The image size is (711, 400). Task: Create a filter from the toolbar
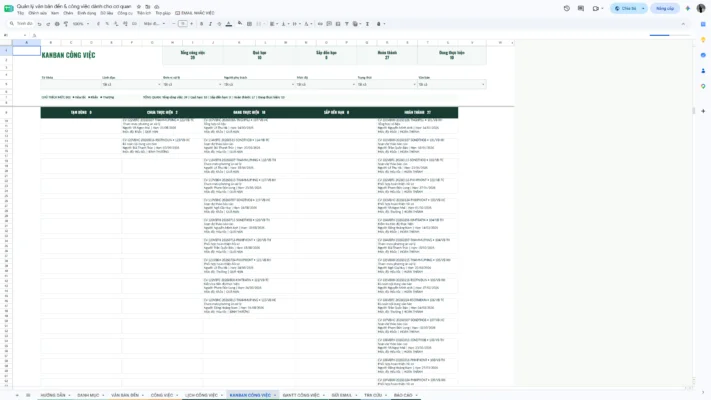click(x=347, y=24)
